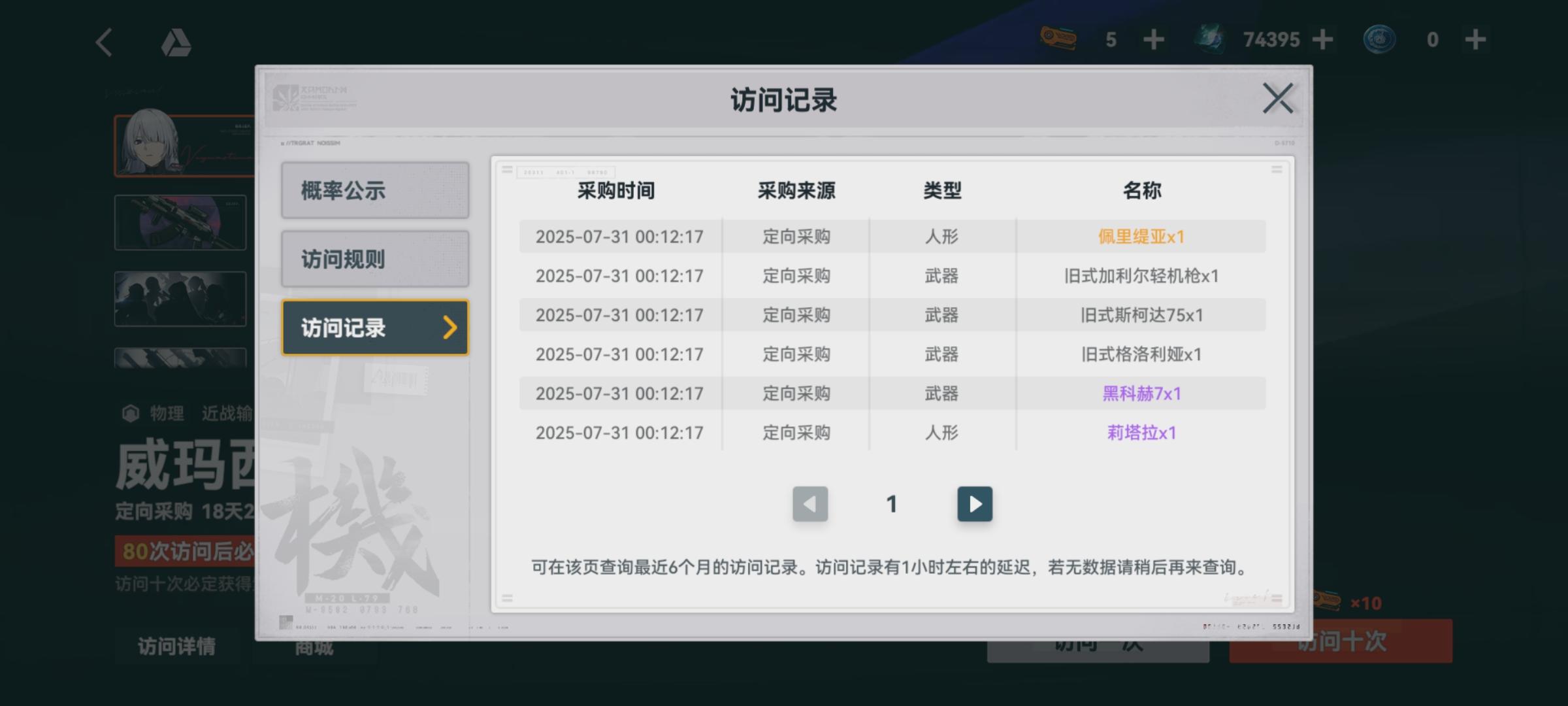Click the 6个月 records notice text

coord(889,567)
